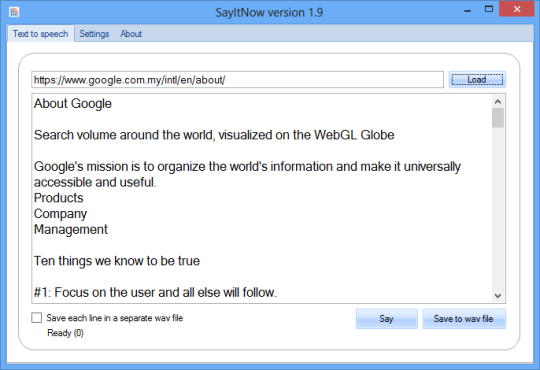540x370 pixels.
Task: Minimize the SayItNow window
Action: [467, 10]
